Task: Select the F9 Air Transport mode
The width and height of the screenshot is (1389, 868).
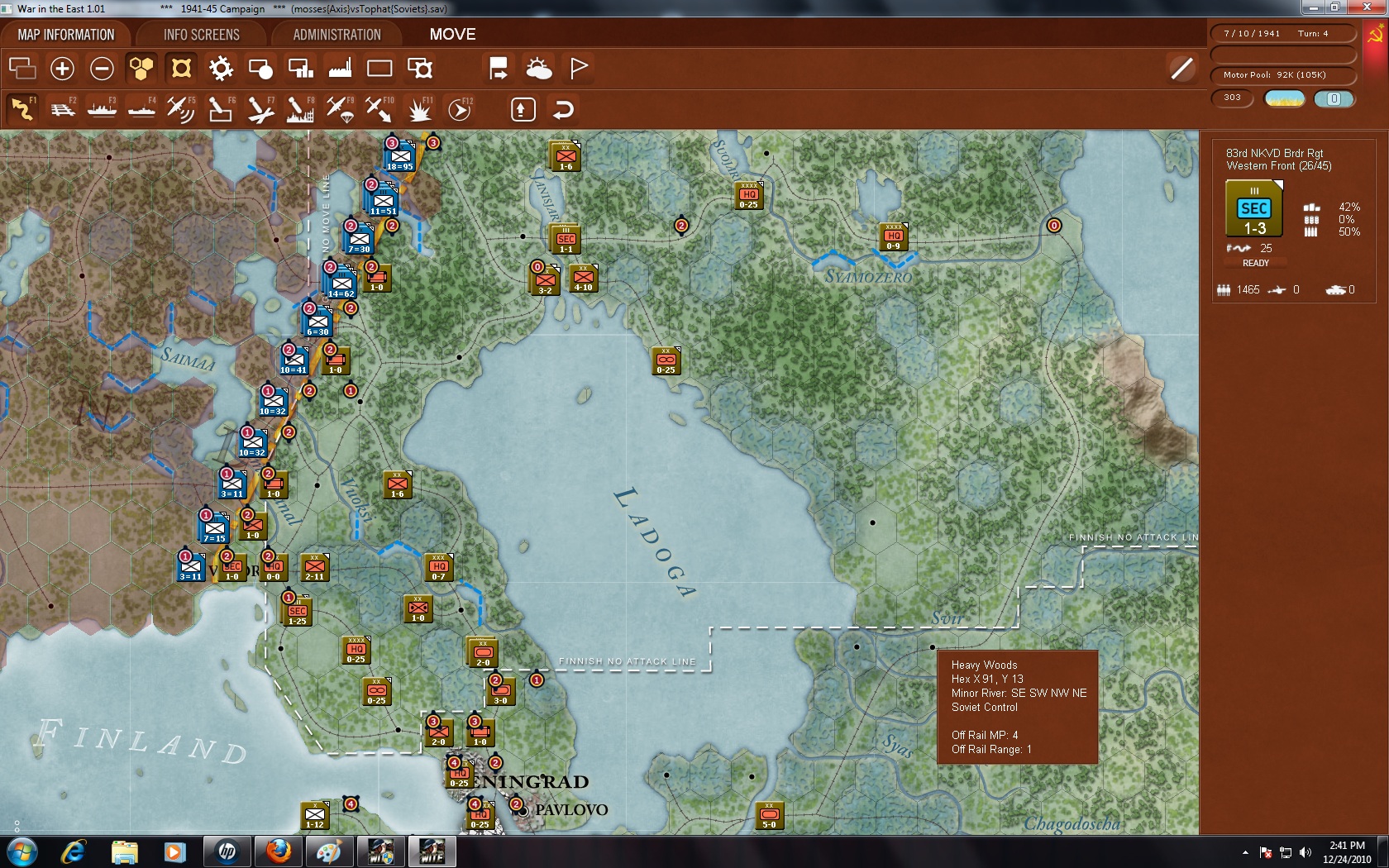Action: coord(340,109)
